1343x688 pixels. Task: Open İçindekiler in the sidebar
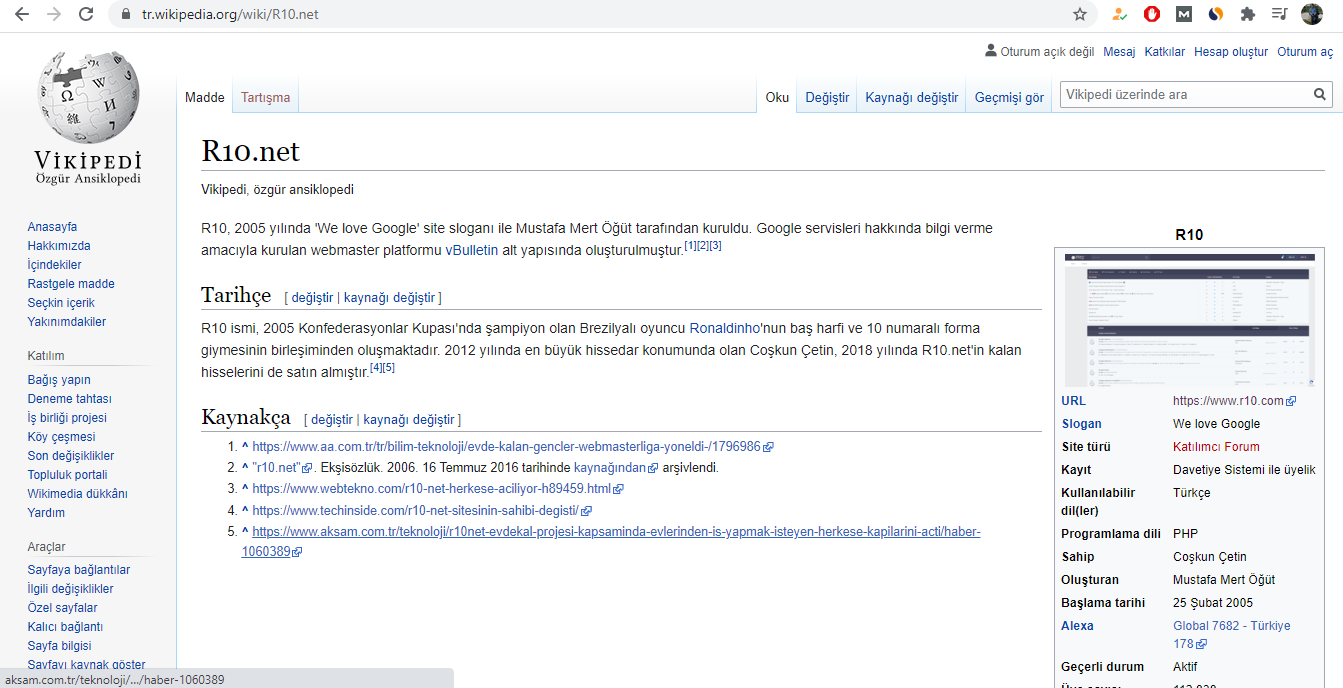click(x=54, y=265)
